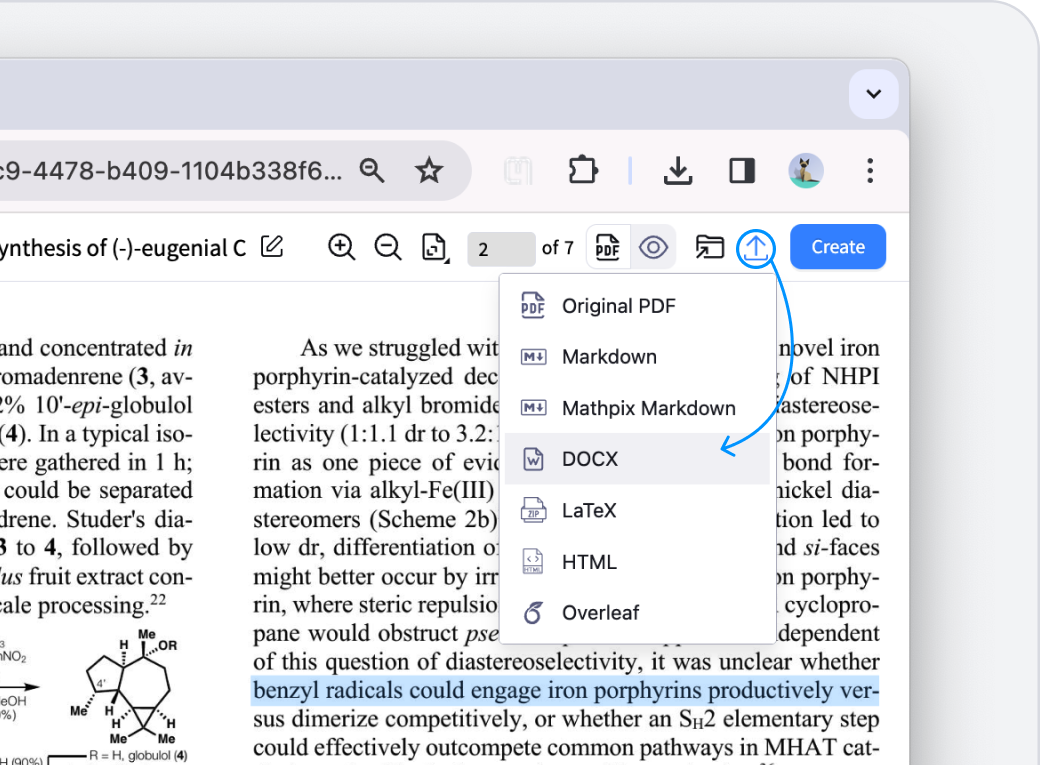The height and width of the screenshot is (765, 1040).
Task: Select Original PDF export option
Action: (620, 306)
